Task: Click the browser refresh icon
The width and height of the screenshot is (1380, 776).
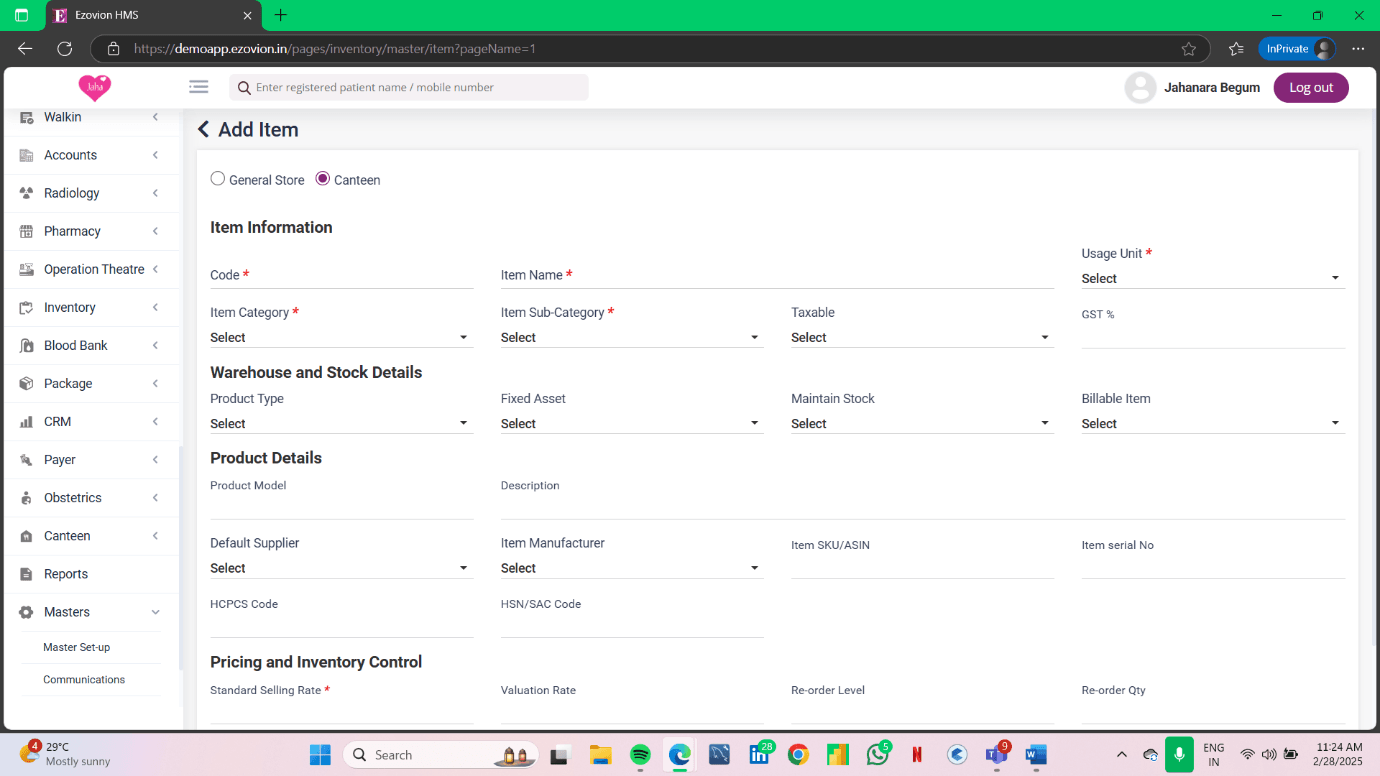Action: pyautogui.click(x=65, y=48)
